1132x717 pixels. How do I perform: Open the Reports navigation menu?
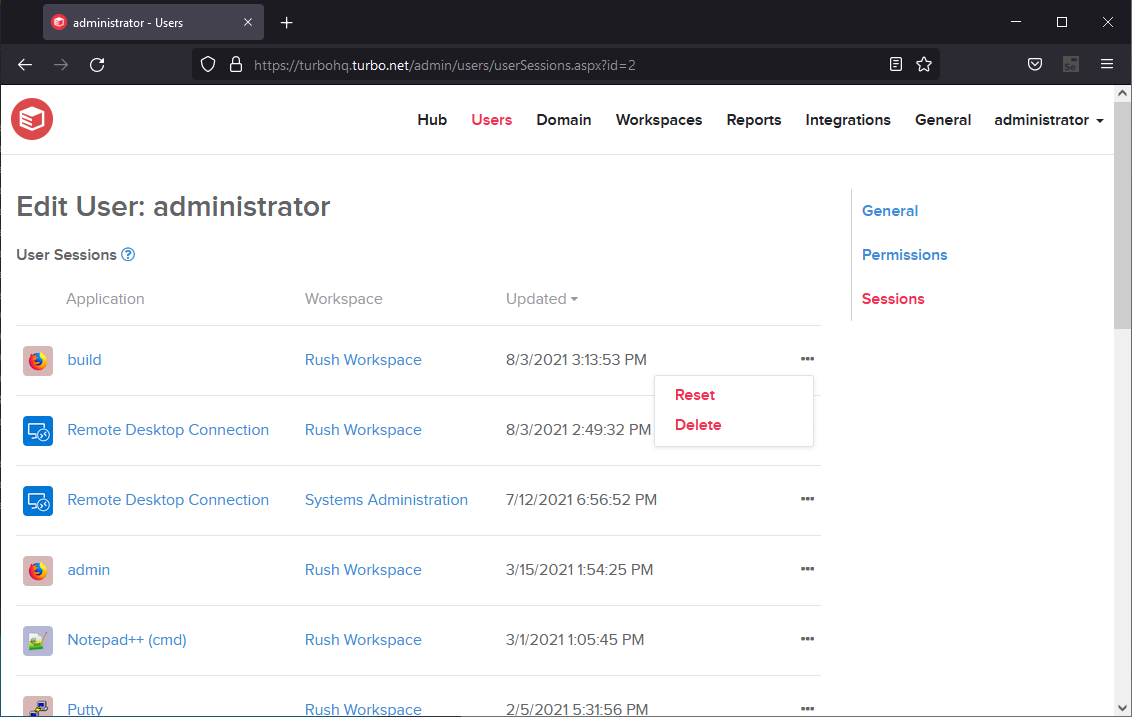pyautogui.click(x=754, y=120)
